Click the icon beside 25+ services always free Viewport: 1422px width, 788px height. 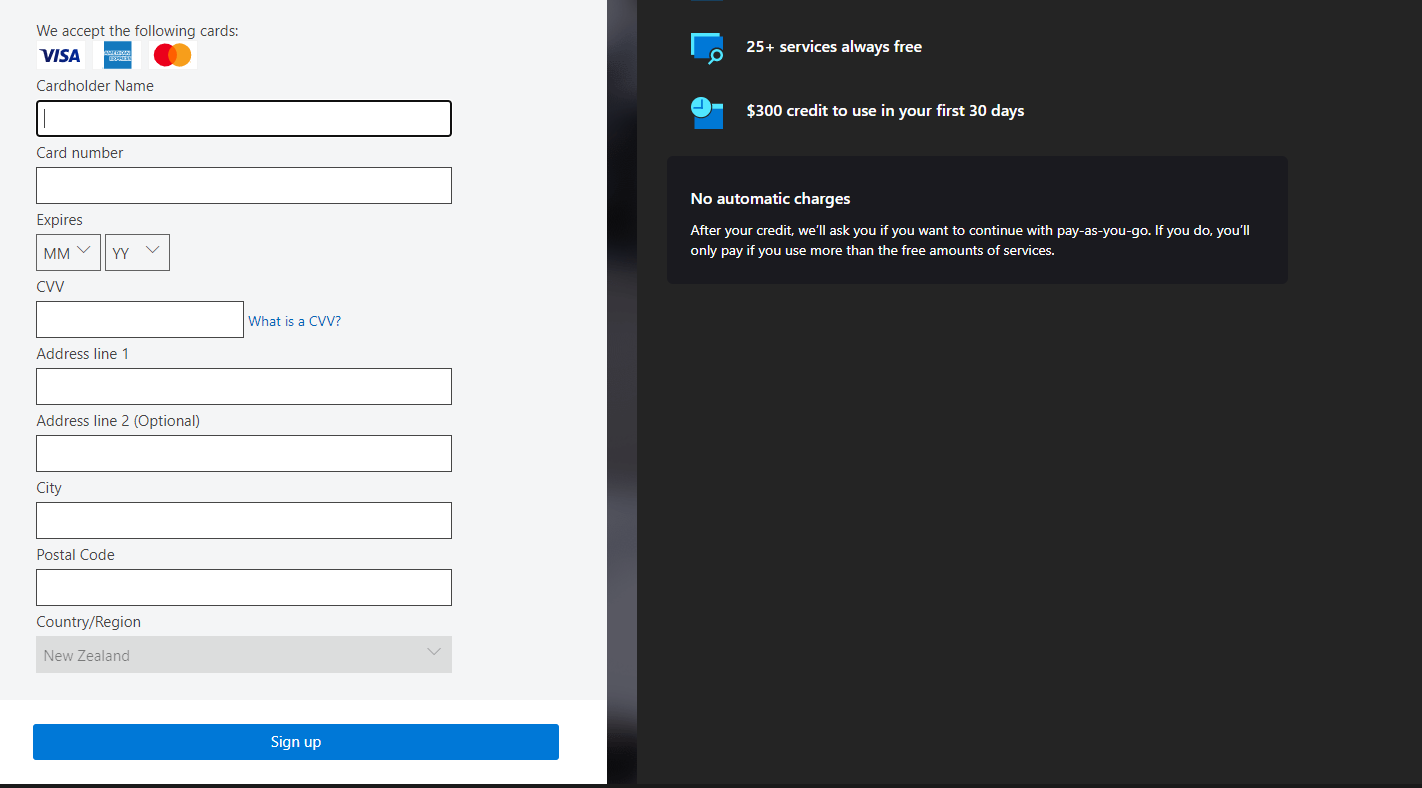coord(707,48)
